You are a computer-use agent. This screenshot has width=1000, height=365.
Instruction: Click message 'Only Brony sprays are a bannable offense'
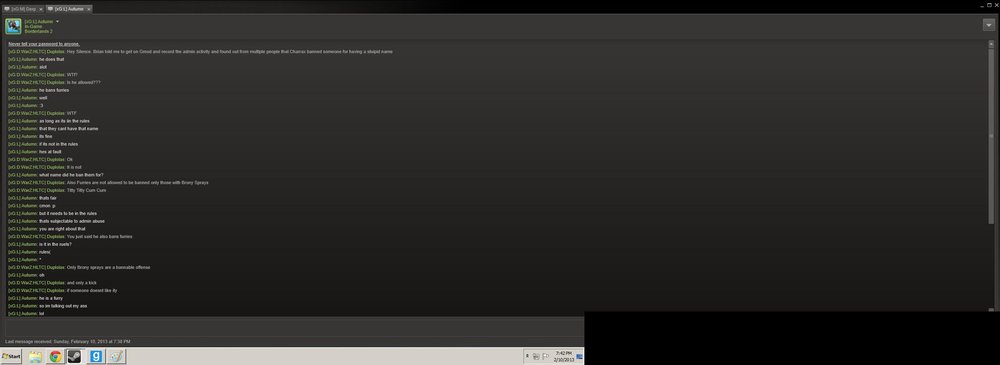tap(108, 267)
